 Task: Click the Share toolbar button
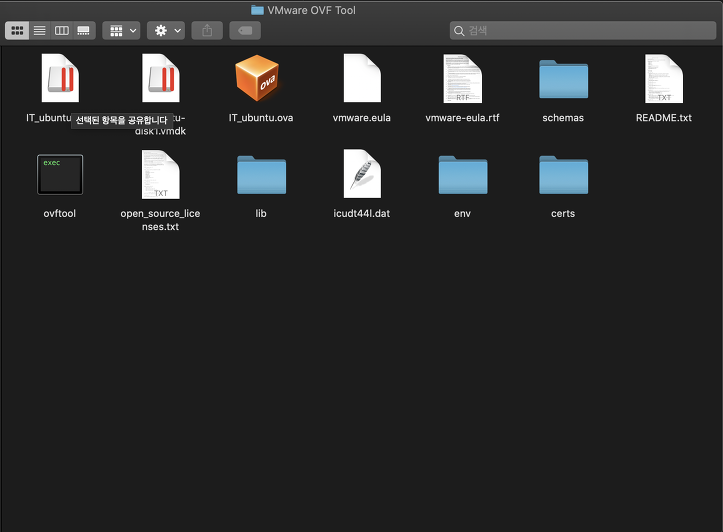pyautogui.click(x=207, y=31)
